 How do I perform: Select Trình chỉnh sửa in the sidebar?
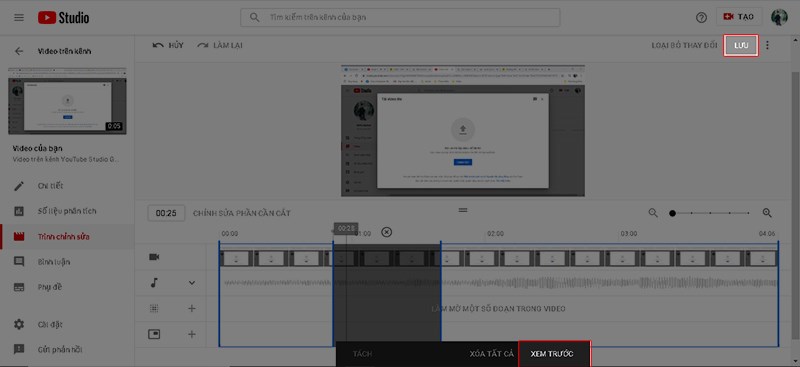click(67, 236)
